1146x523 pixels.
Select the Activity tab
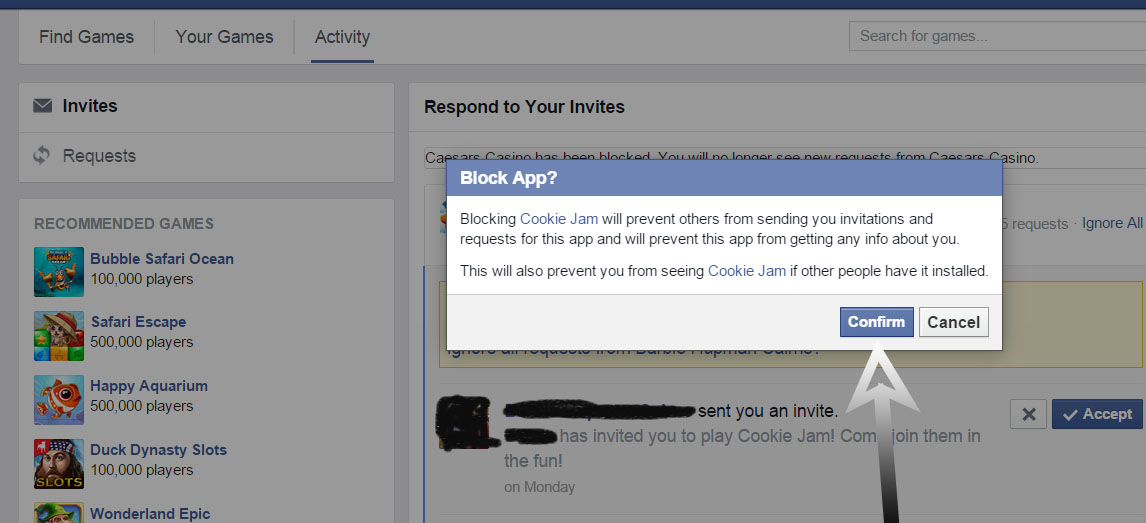click(342, 37)
